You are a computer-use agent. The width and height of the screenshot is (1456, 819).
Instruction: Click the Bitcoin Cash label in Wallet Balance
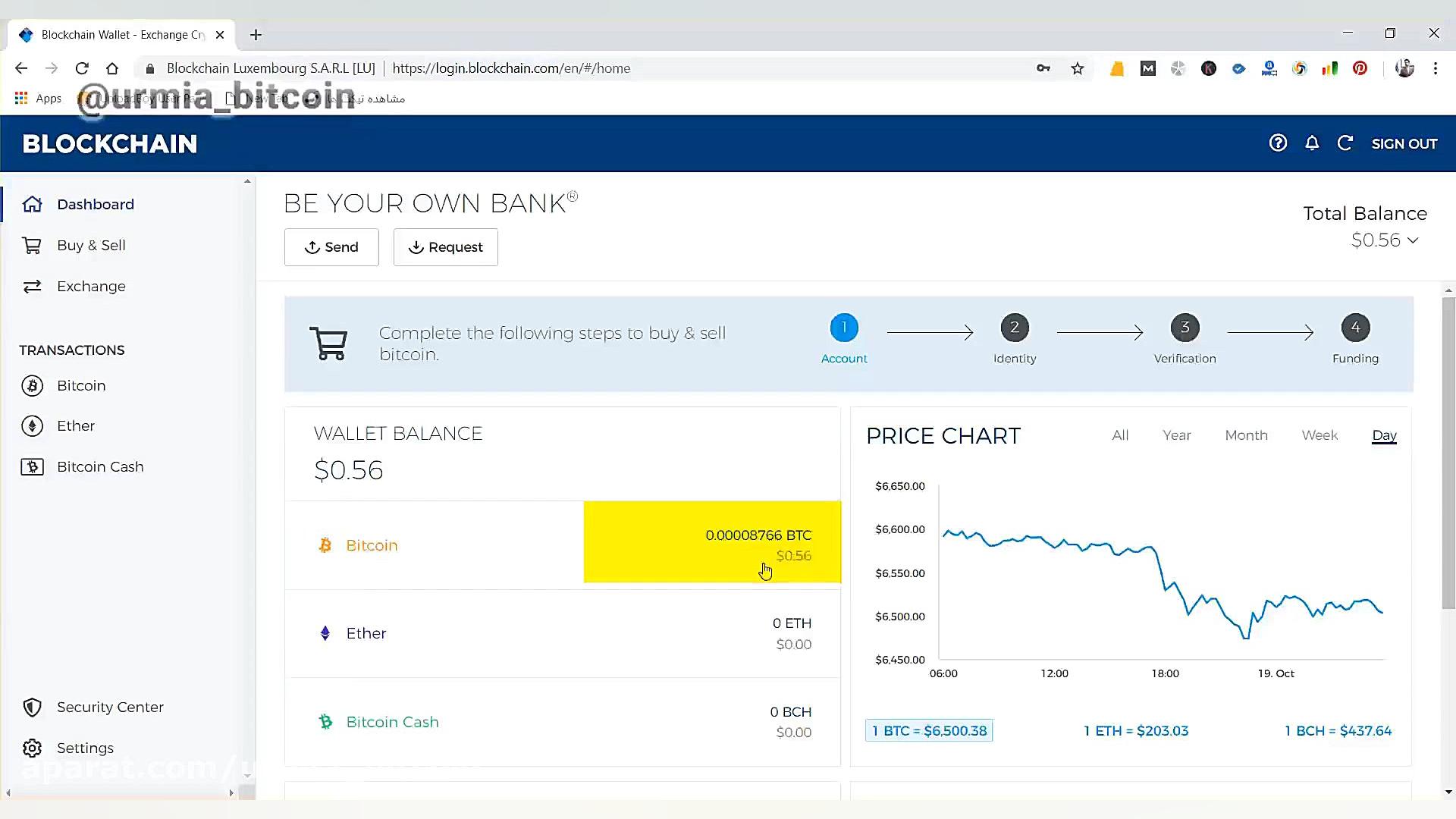(x=392, y=722)
